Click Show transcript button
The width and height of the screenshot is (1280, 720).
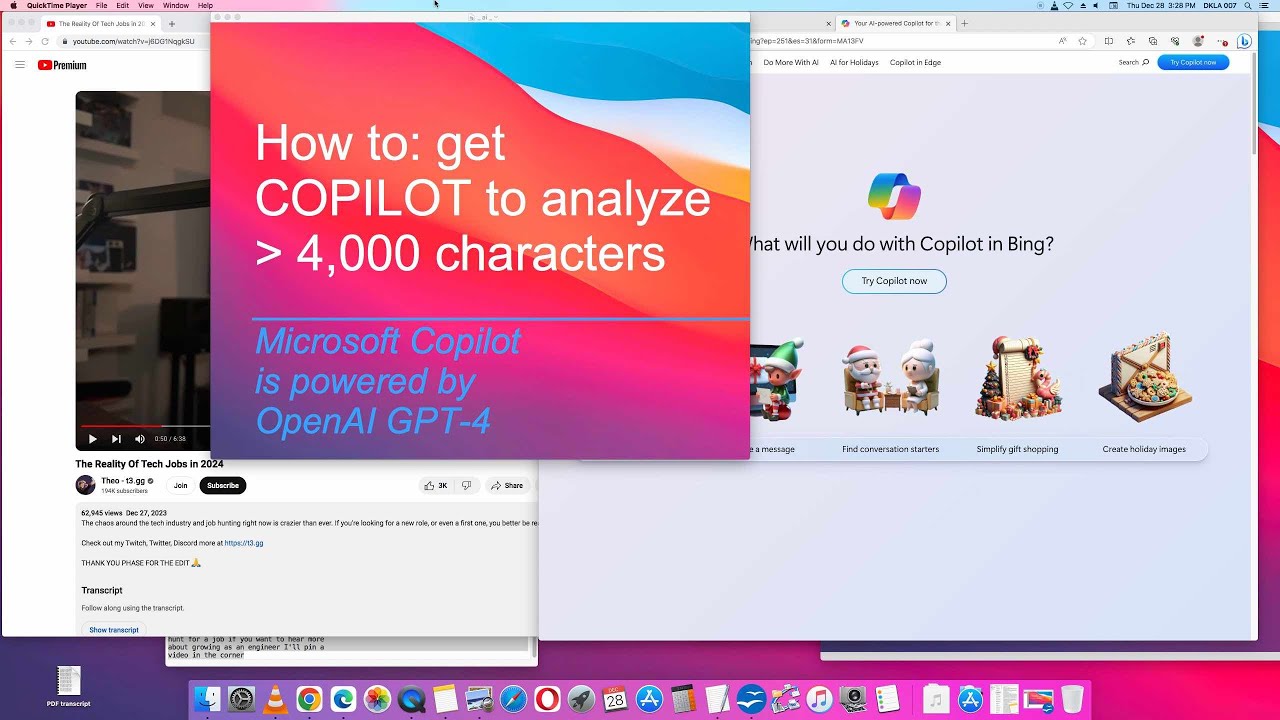coord(114,630)
